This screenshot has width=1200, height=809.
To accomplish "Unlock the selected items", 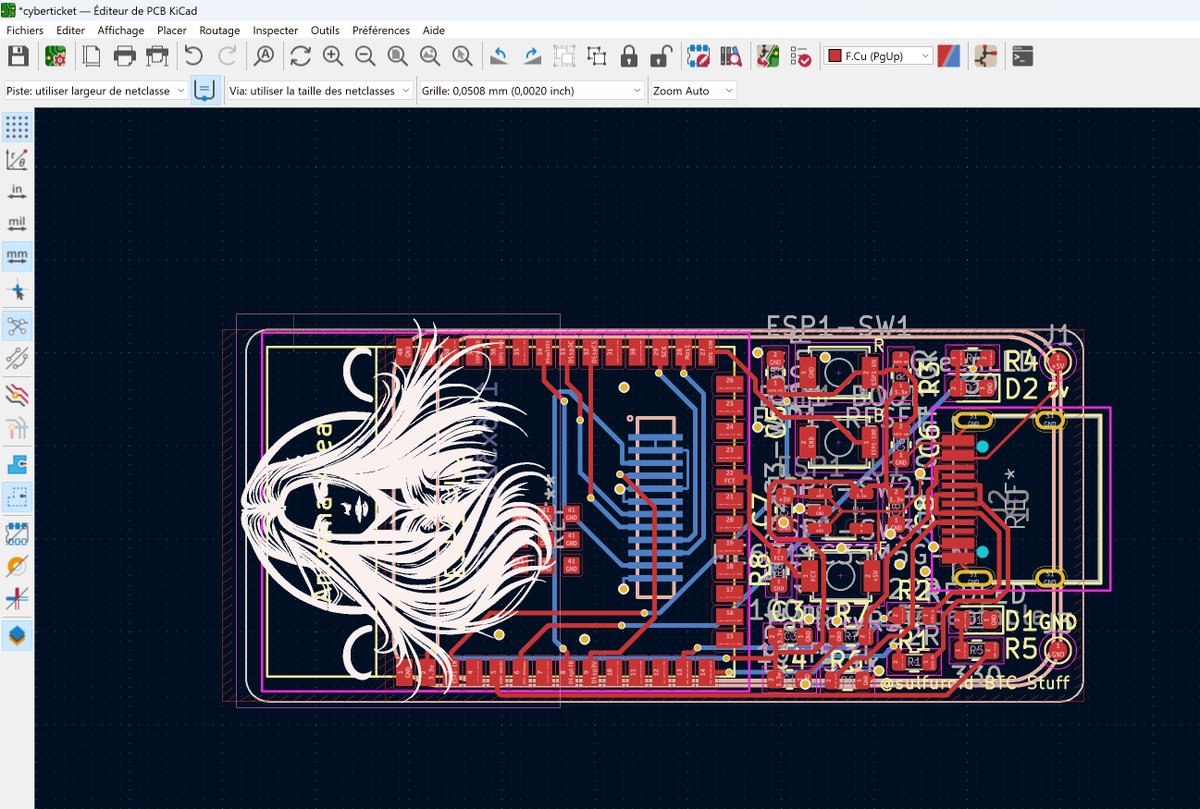I will click(x=660, y=56).
